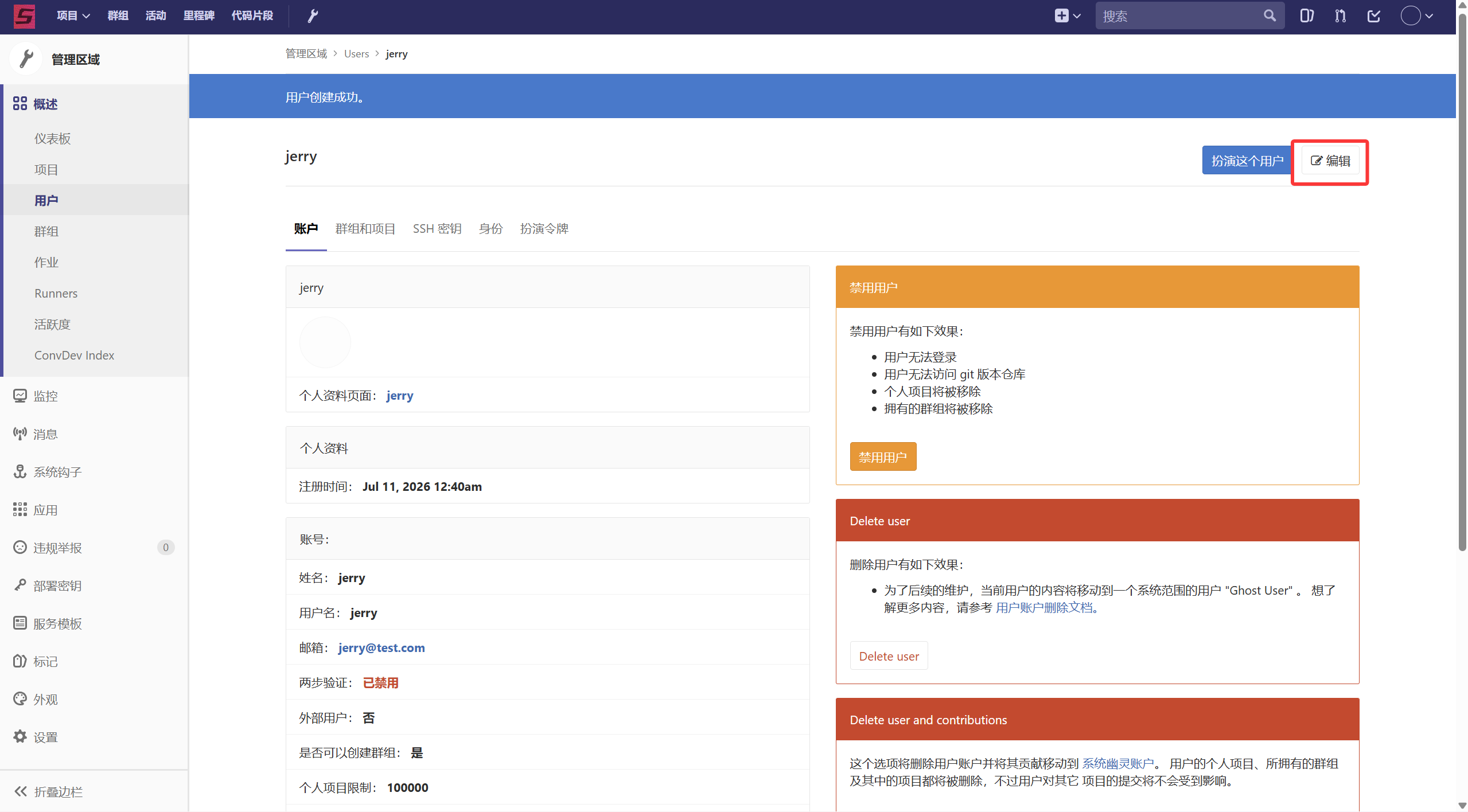Click the 标记 labels icon in sidebar
The height and width of the screenshot is (812, 1468).
(20, 661)
